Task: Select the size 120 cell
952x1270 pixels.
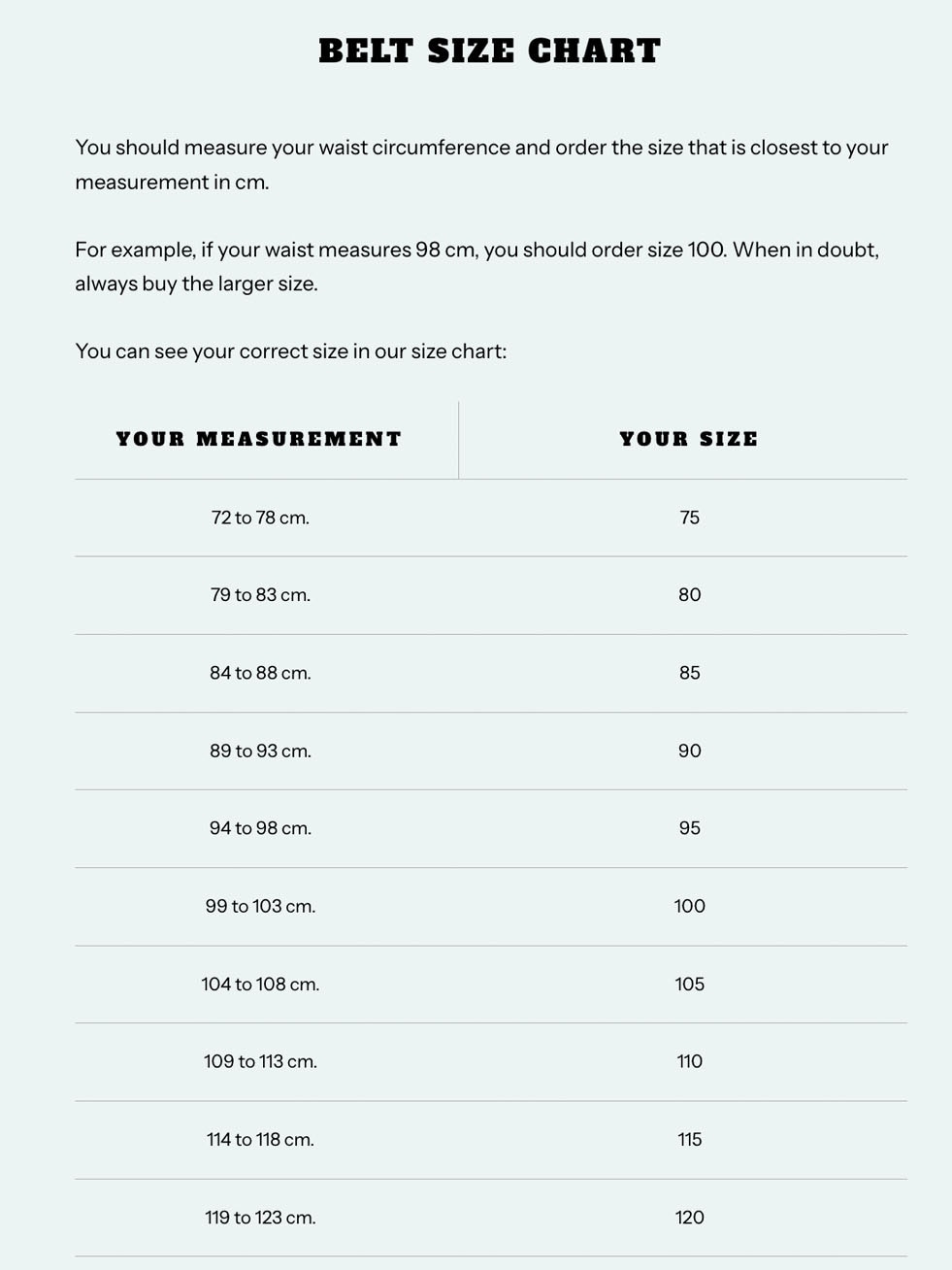Action: pyautogui.click(x=689, y=1218)
